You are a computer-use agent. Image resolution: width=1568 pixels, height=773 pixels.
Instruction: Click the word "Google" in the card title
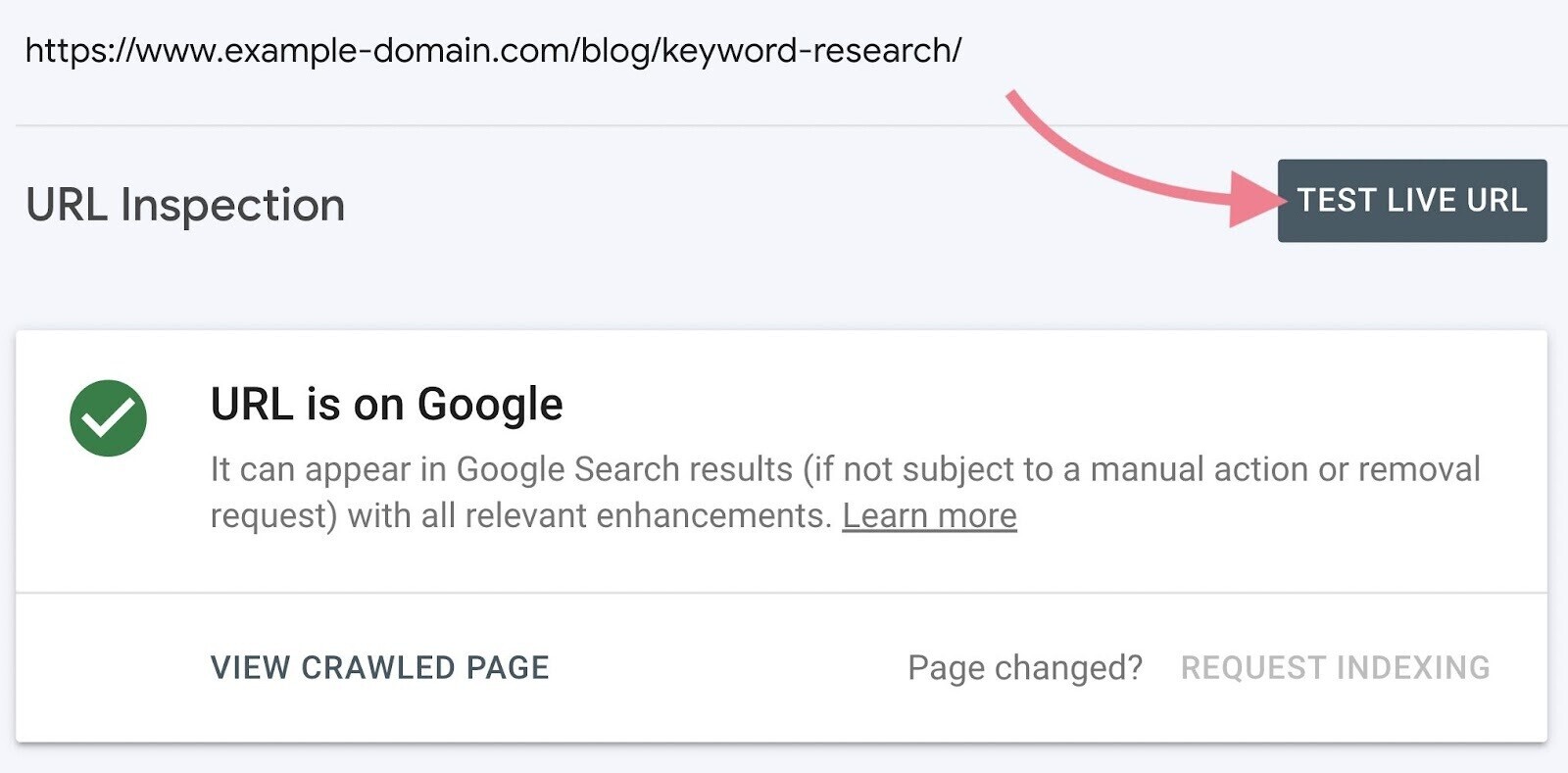point(490,404)
